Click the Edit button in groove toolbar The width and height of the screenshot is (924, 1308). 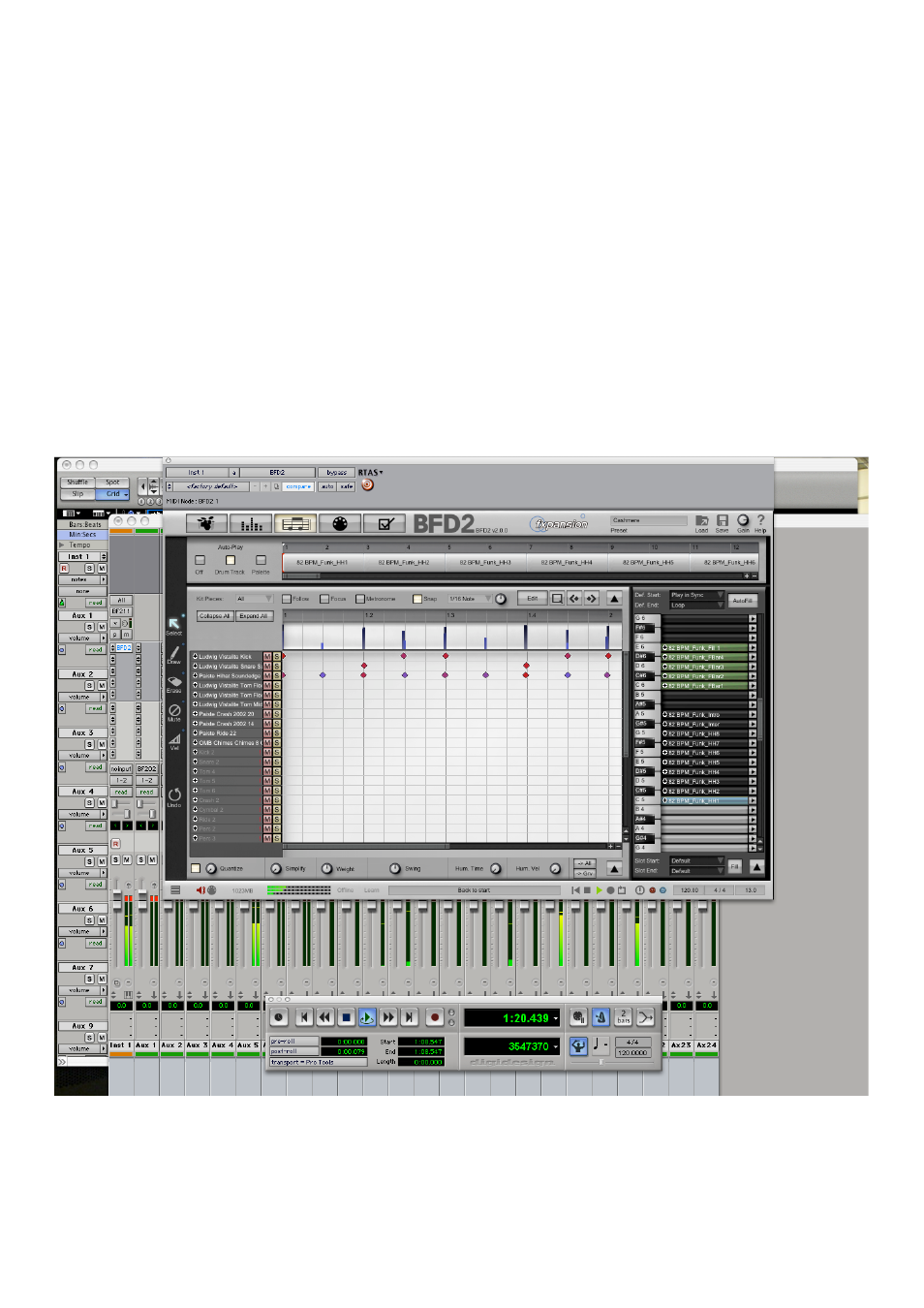[x=532, y=599]
